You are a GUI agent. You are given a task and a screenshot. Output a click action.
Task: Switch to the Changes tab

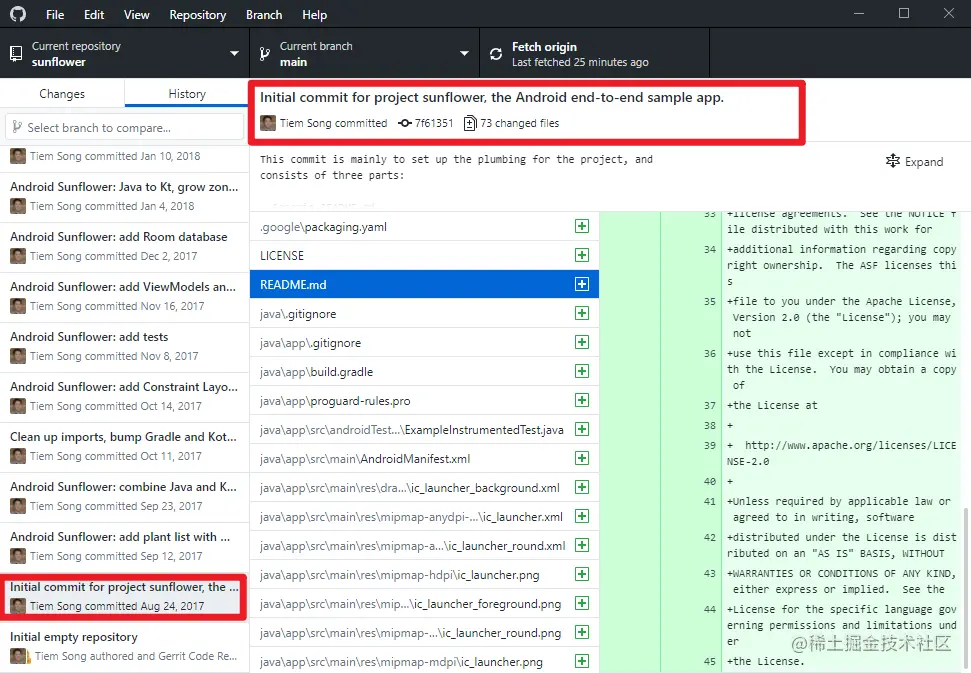tap(62, 93)
